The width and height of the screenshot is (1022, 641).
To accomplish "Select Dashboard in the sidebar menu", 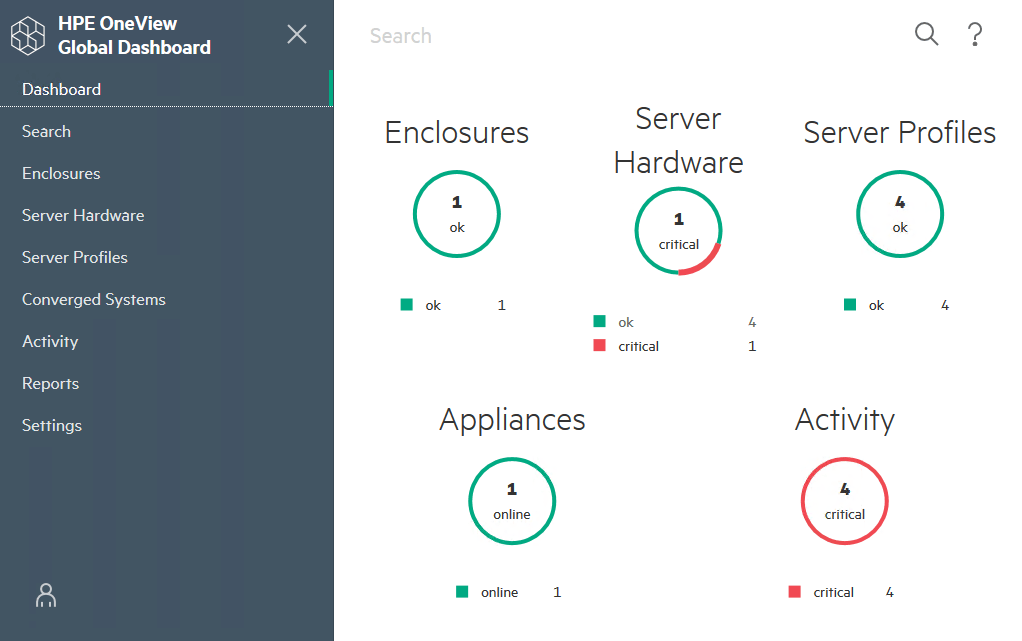I will pos(166,89).
